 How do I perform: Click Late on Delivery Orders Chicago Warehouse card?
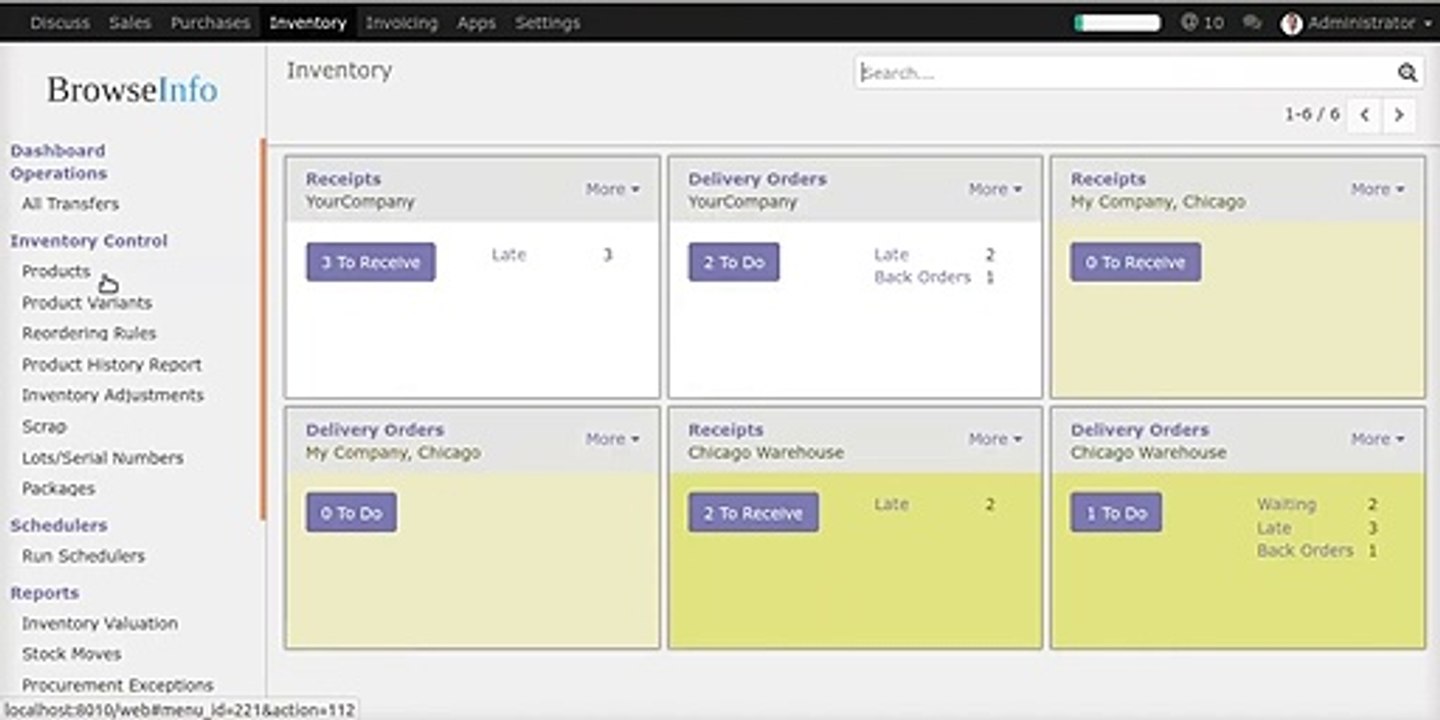[1274, 528]
